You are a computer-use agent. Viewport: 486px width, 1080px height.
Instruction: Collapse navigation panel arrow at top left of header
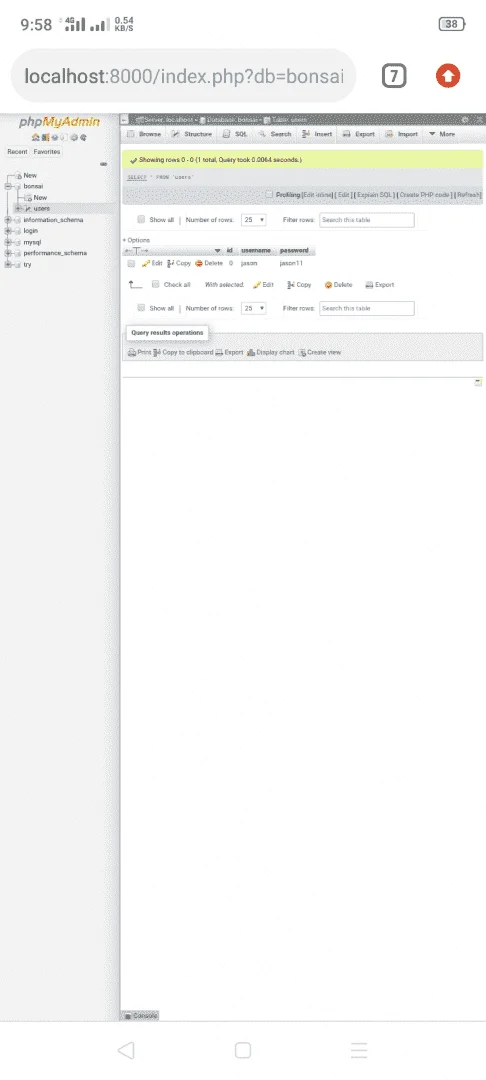[126, 120]
